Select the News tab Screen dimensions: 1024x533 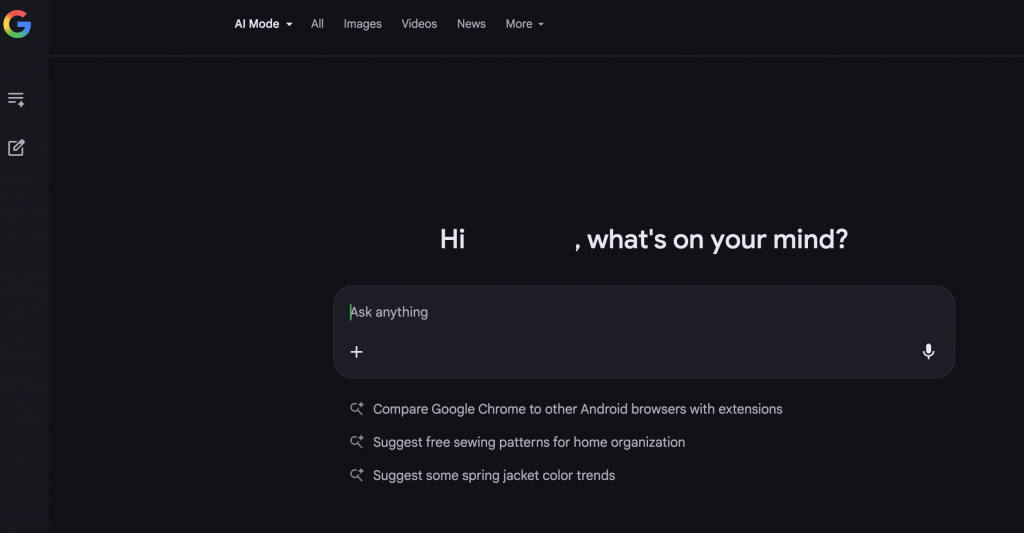coord(471,24)
